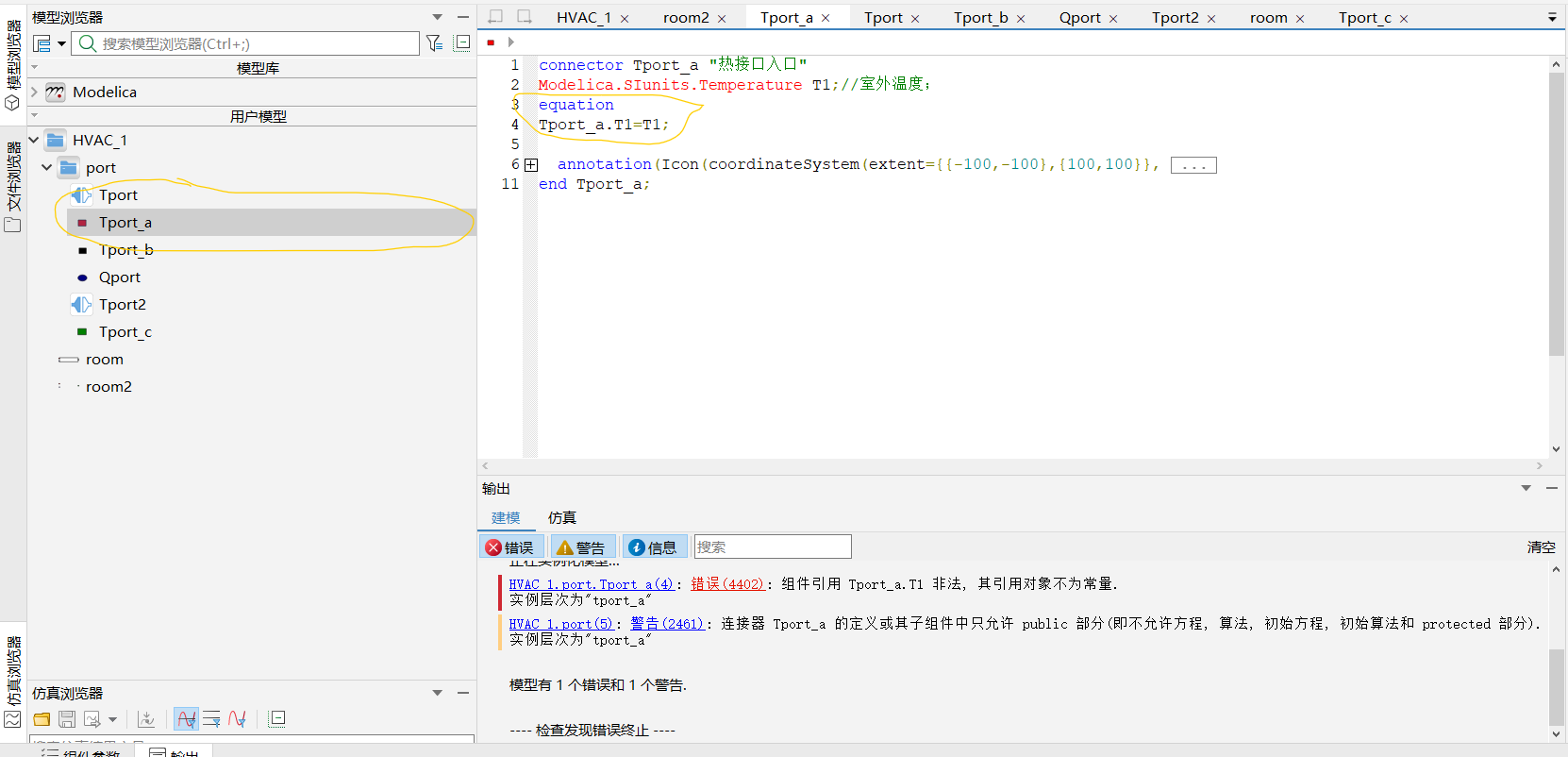The image size is (1568, 757).
Task: Switch to the 建模 output tab
Action: click(506, 517)
